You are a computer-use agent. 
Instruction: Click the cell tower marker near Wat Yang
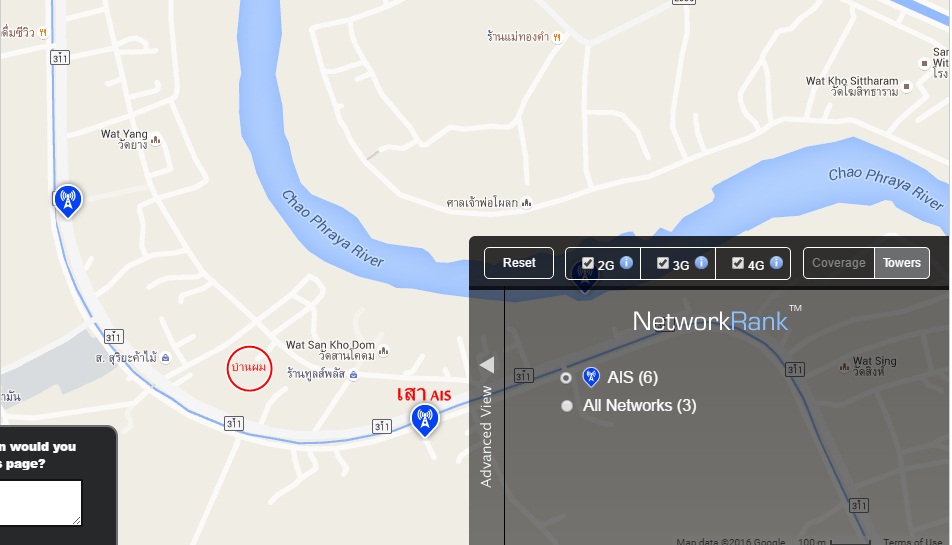pyautogui.click(x=68, y=200)
